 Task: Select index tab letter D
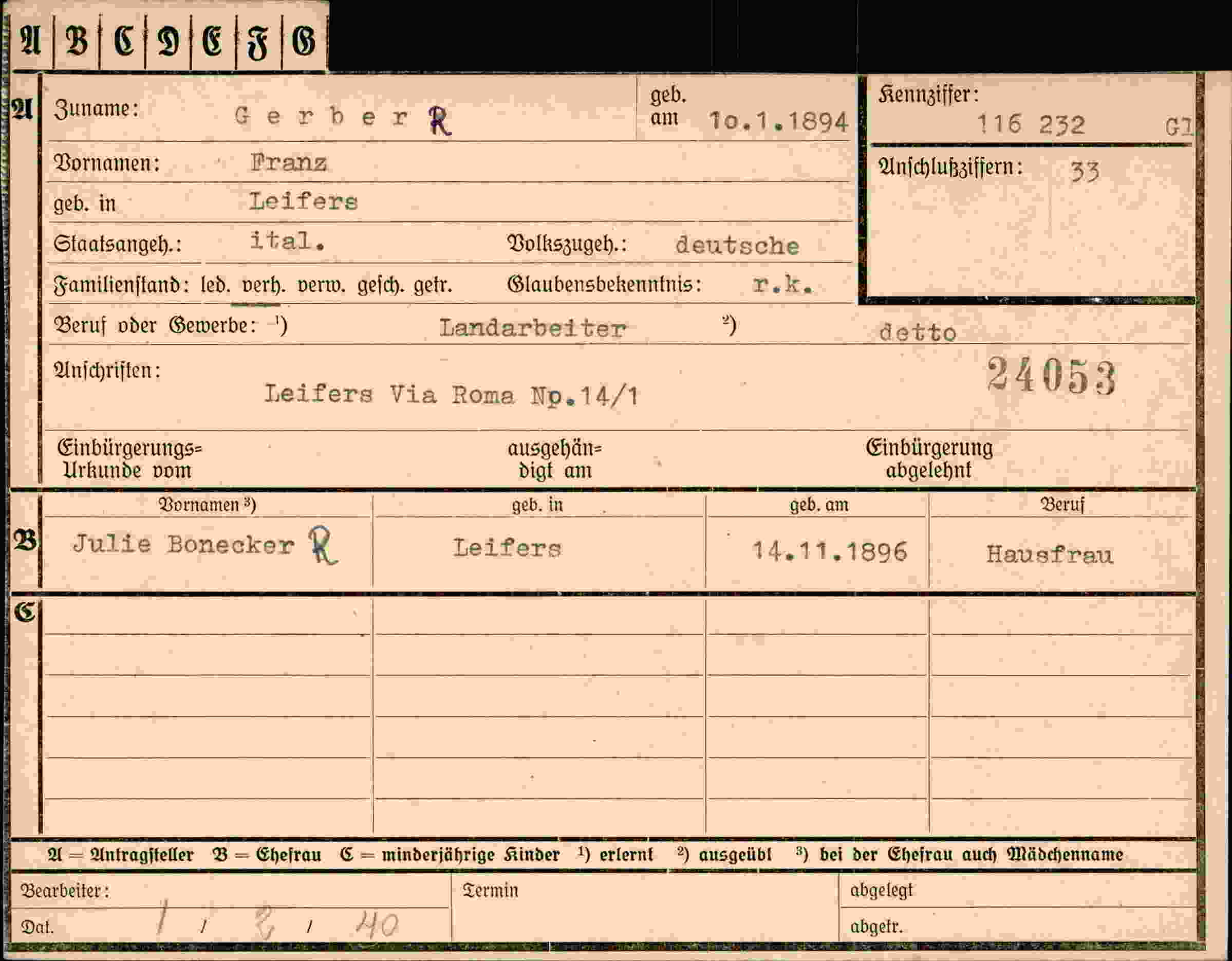[x=169, y=42]
